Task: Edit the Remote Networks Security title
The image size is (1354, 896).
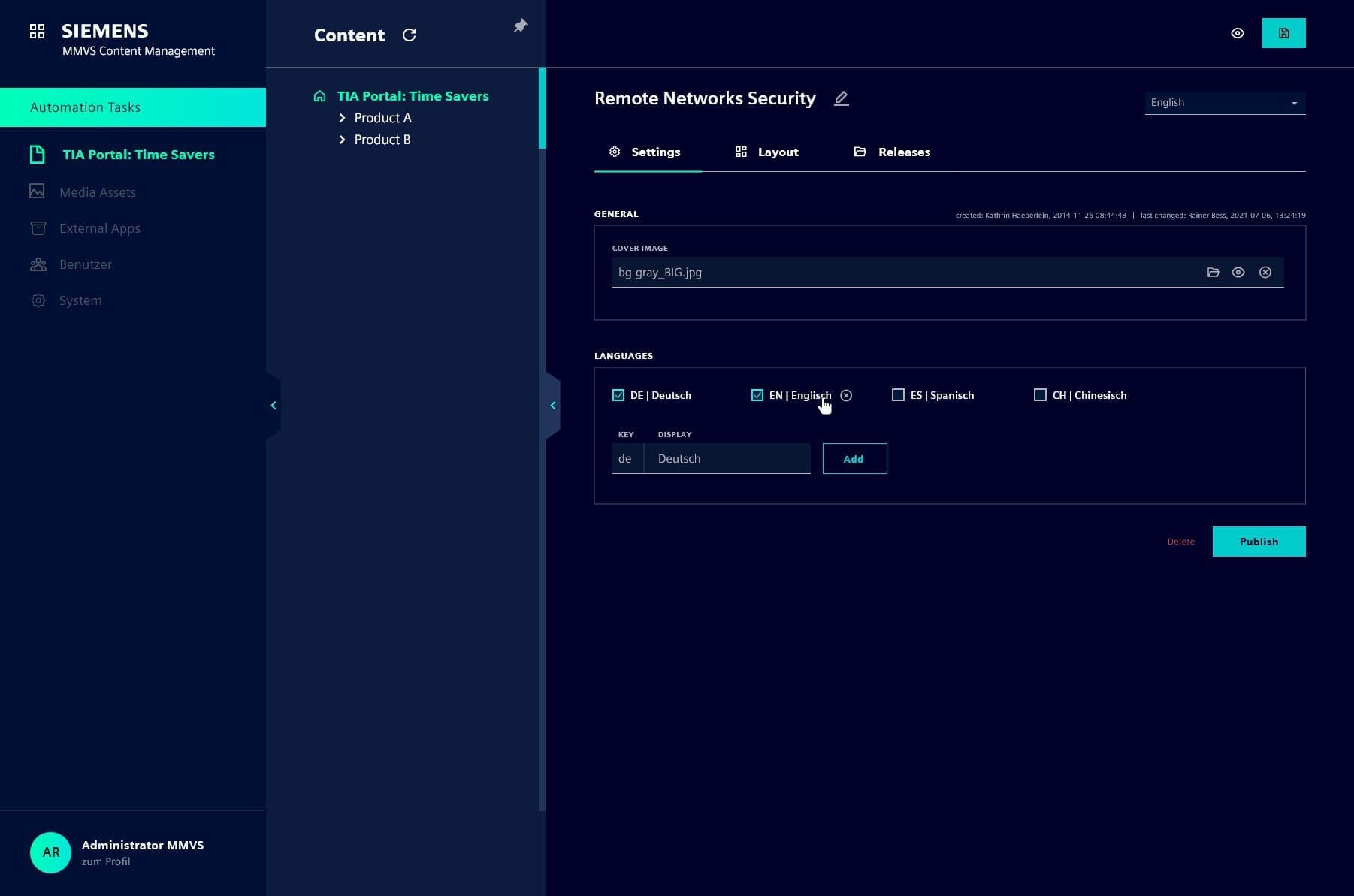Action: click(x=842, y=98)
